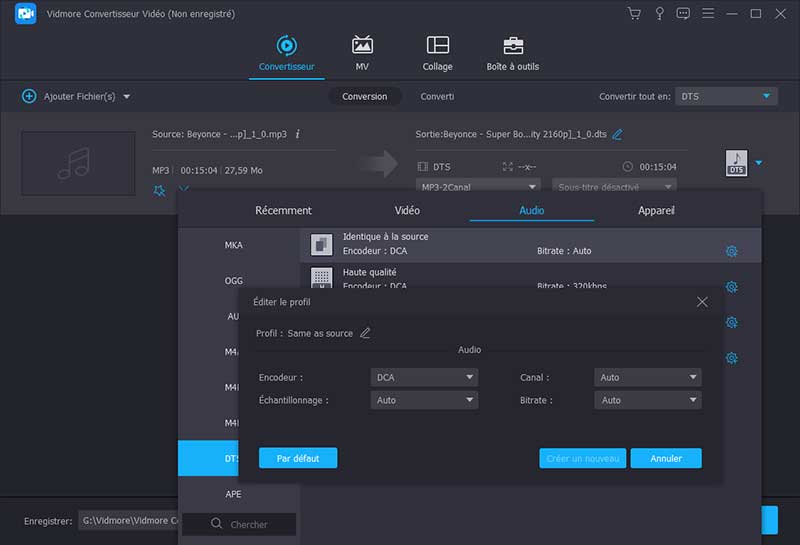Open the MV module icon
Image resolution: width=800 pixels, height=545 pixels.
coord(362,54)
